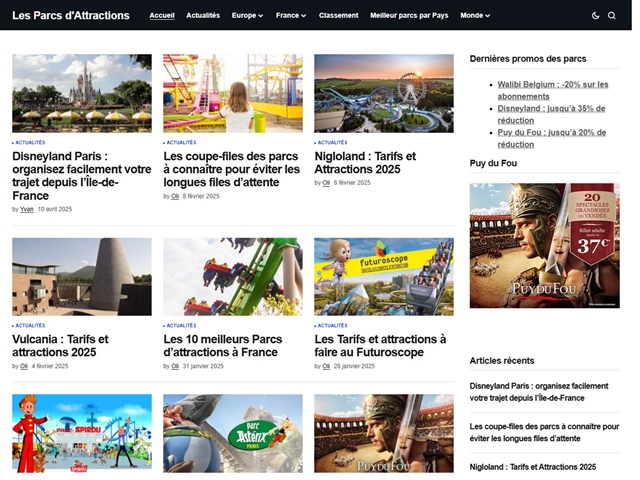
Task: Select Actualités tag above Nigloland article
Action: 331,142
